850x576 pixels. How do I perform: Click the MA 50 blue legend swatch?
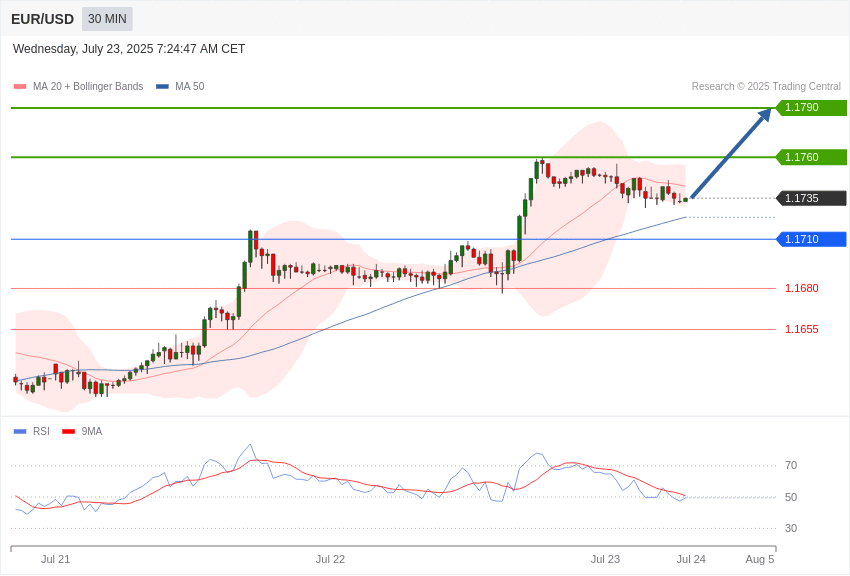pos(162,86)
